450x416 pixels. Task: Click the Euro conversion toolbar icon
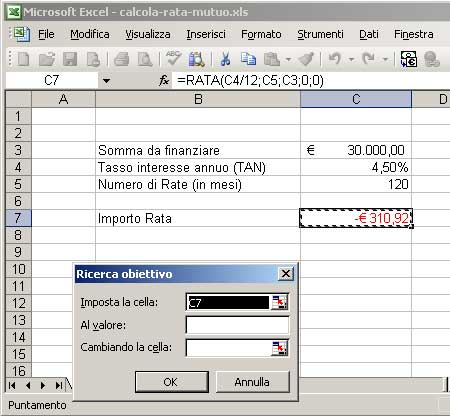point(409,60)
